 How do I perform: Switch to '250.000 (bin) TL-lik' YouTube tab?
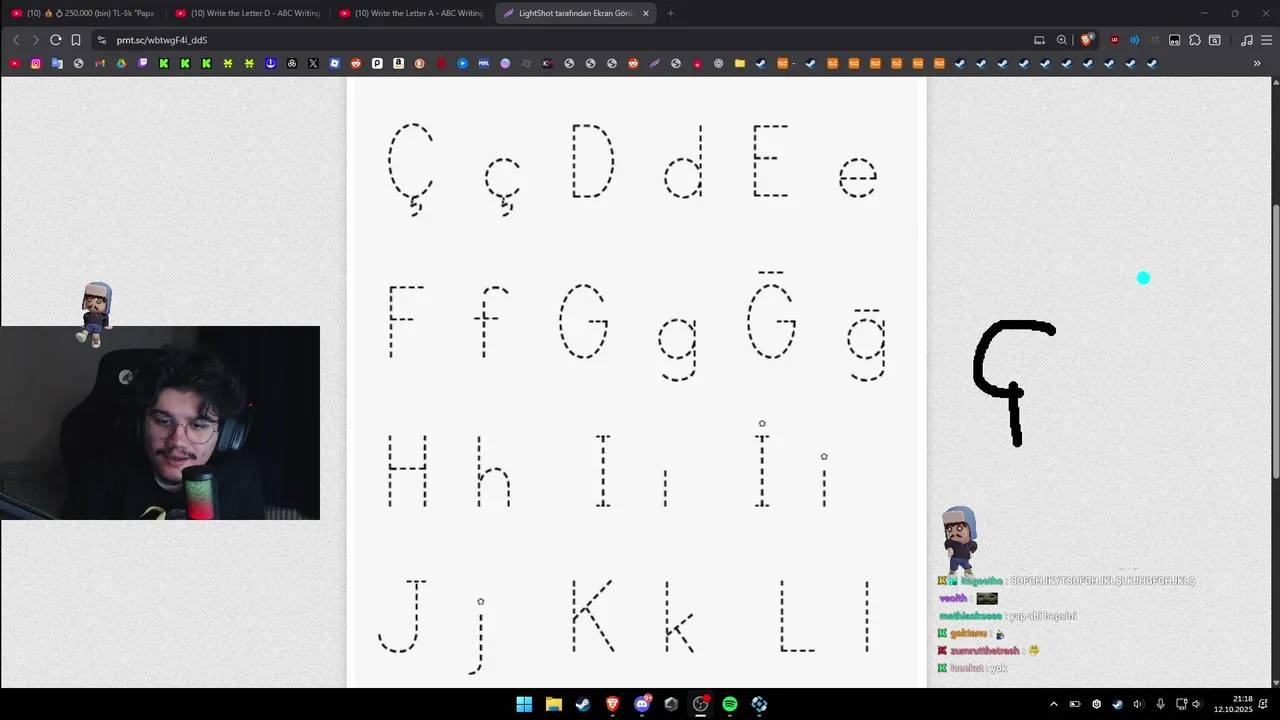pos(84,13)
